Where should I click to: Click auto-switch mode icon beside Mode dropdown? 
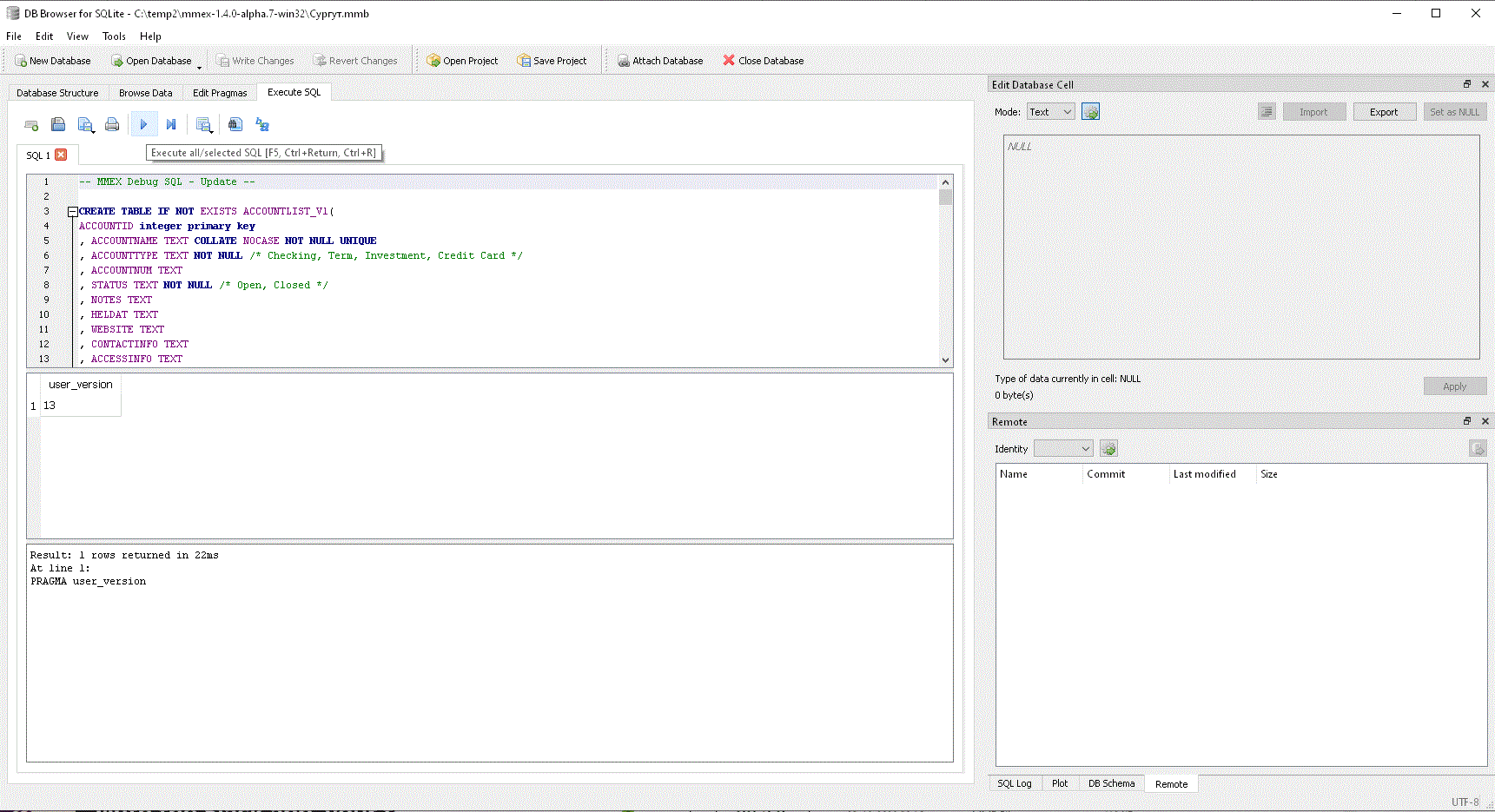pyautogui.click(x=1090, y=112)
